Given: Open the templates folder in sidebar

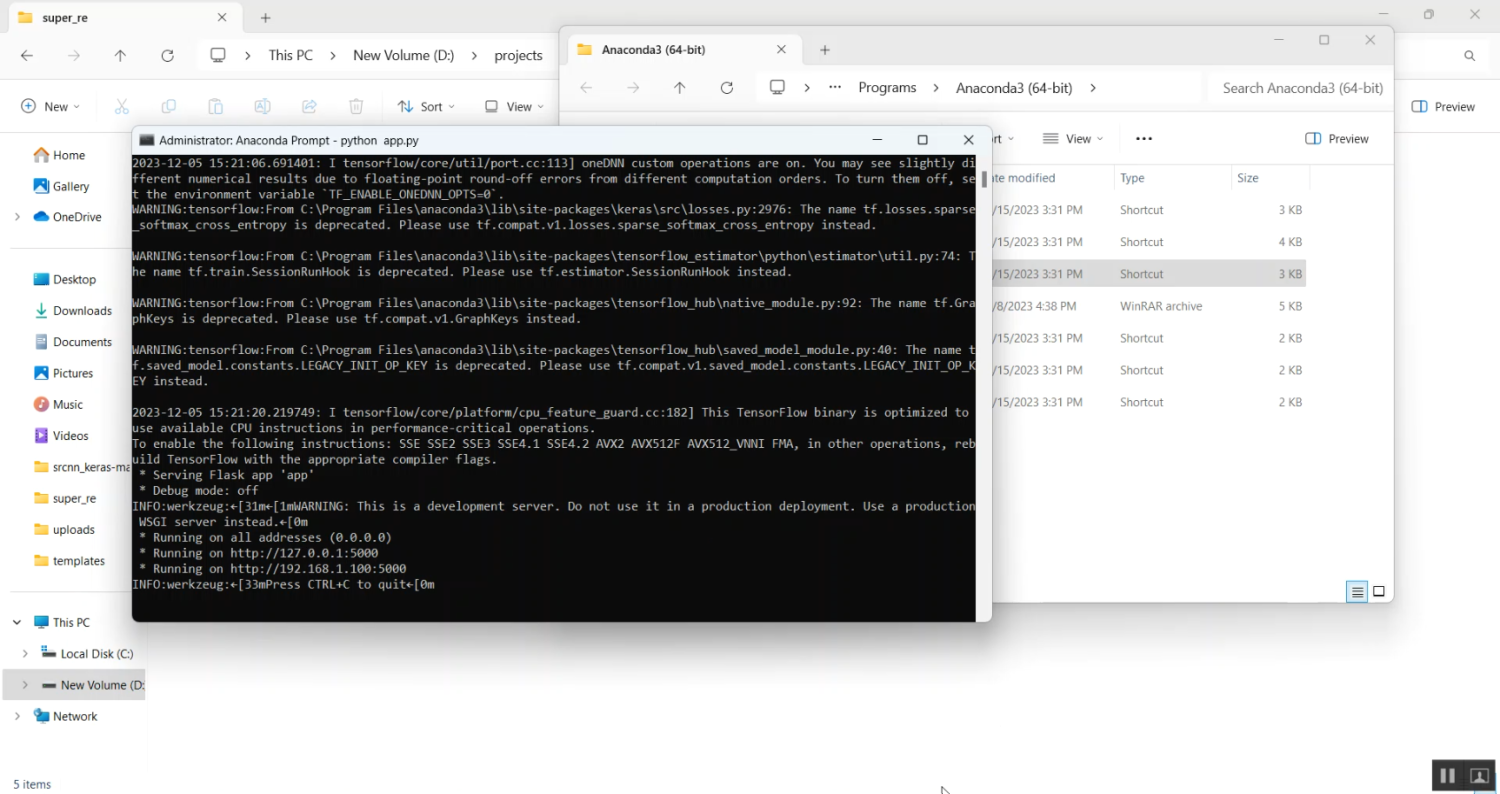Looking at the screenshot, I should pos(69,561).
